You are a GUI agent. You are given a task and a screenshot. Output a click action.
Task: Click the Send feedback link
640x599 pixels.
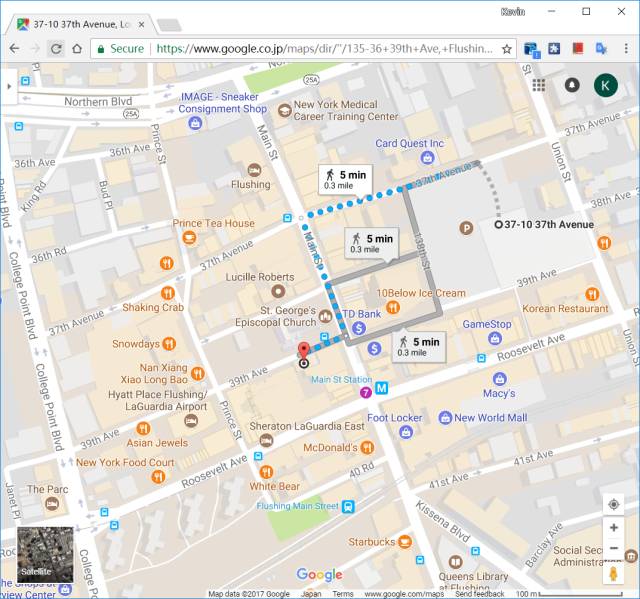(480, 594)
